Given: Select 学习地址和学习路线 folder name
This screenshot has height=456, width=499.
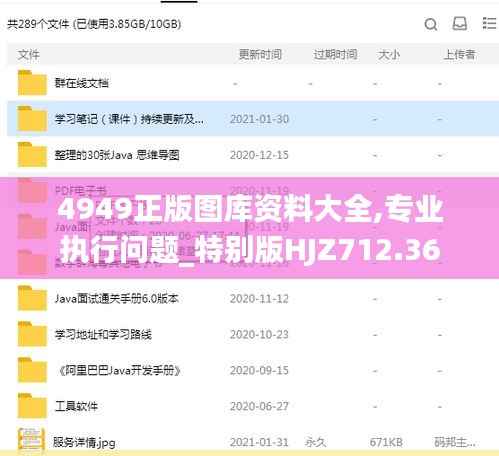Looking at the screenshot, I should pyautogui.click(x=103, y=334).
